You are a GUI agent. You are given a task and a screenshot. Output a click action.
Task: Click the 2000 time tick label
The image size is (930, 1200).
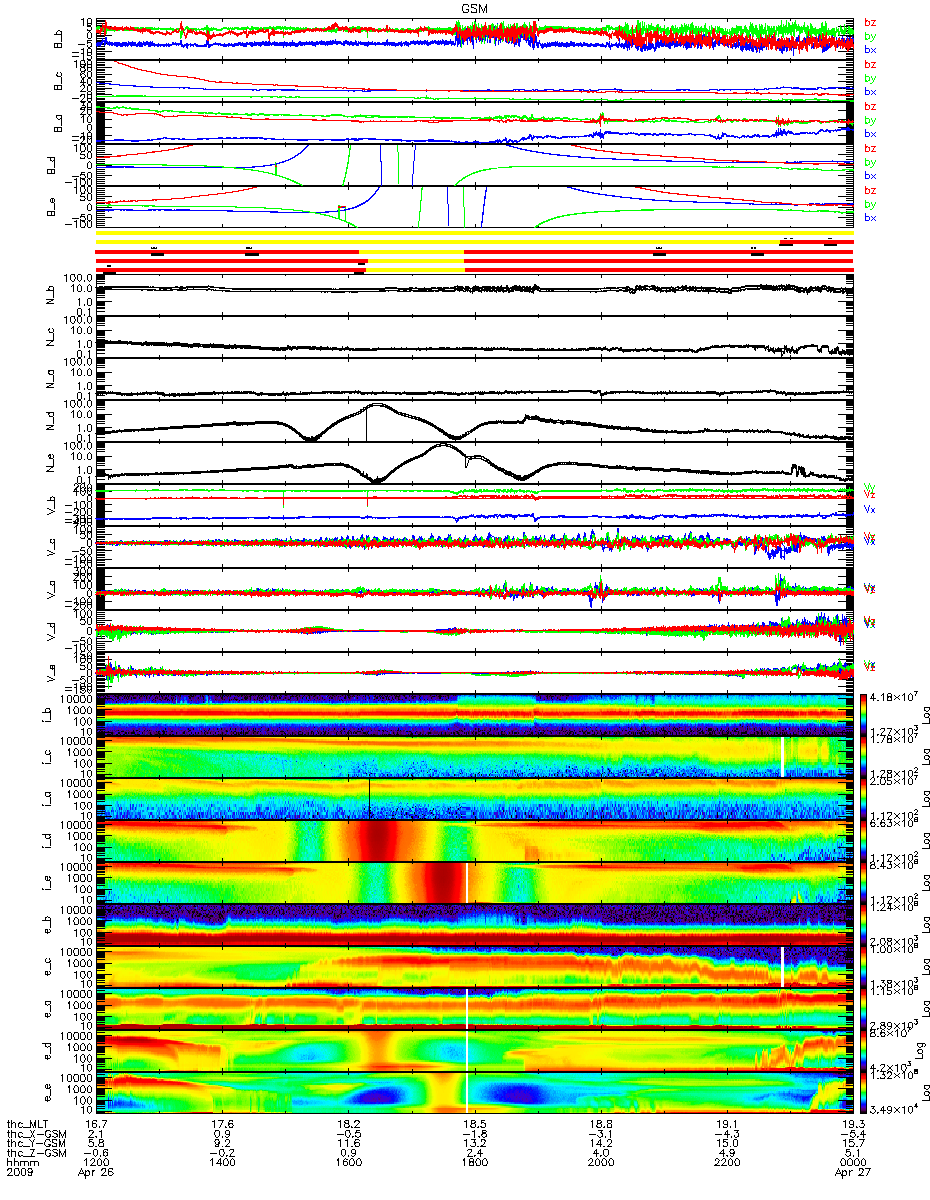[x=600, y=1164]
